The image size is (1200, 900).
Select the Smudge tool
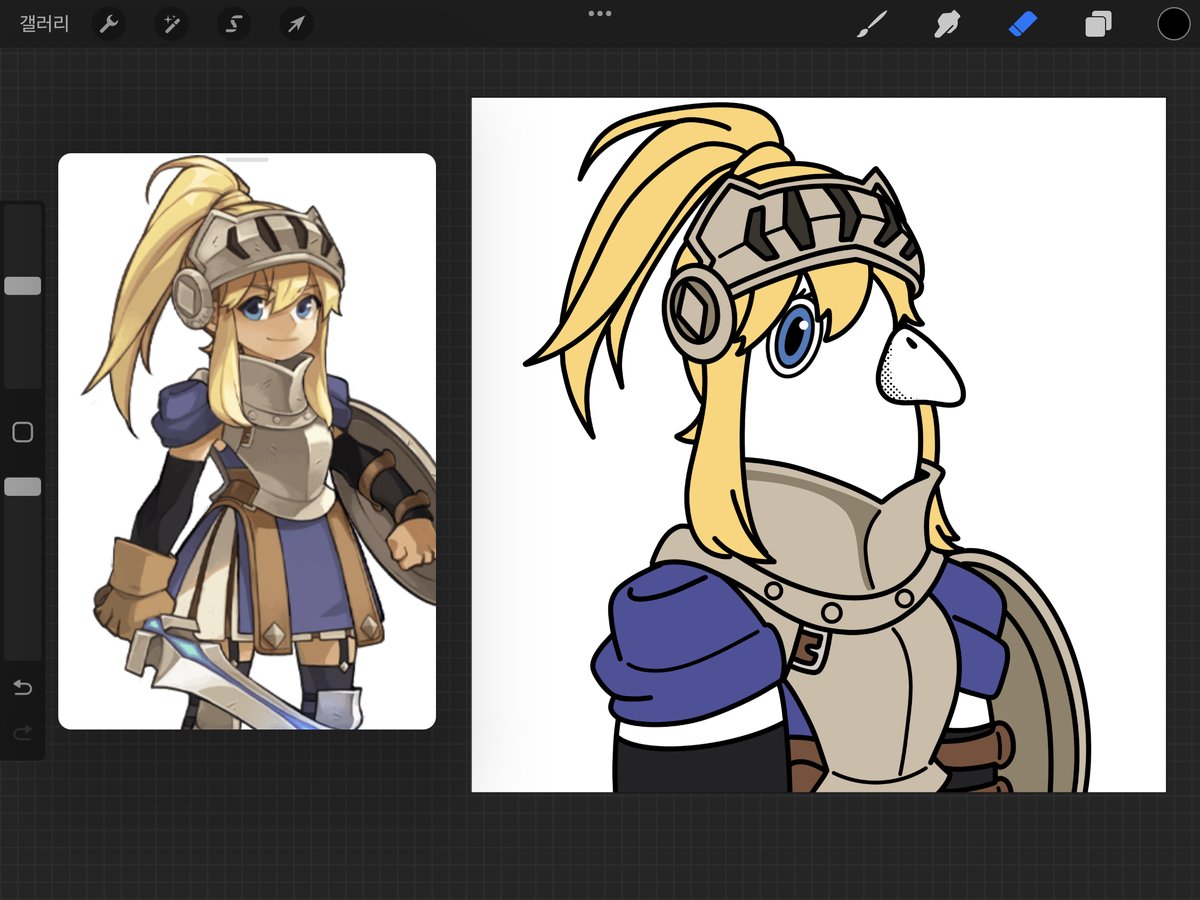tap(946, 24)
